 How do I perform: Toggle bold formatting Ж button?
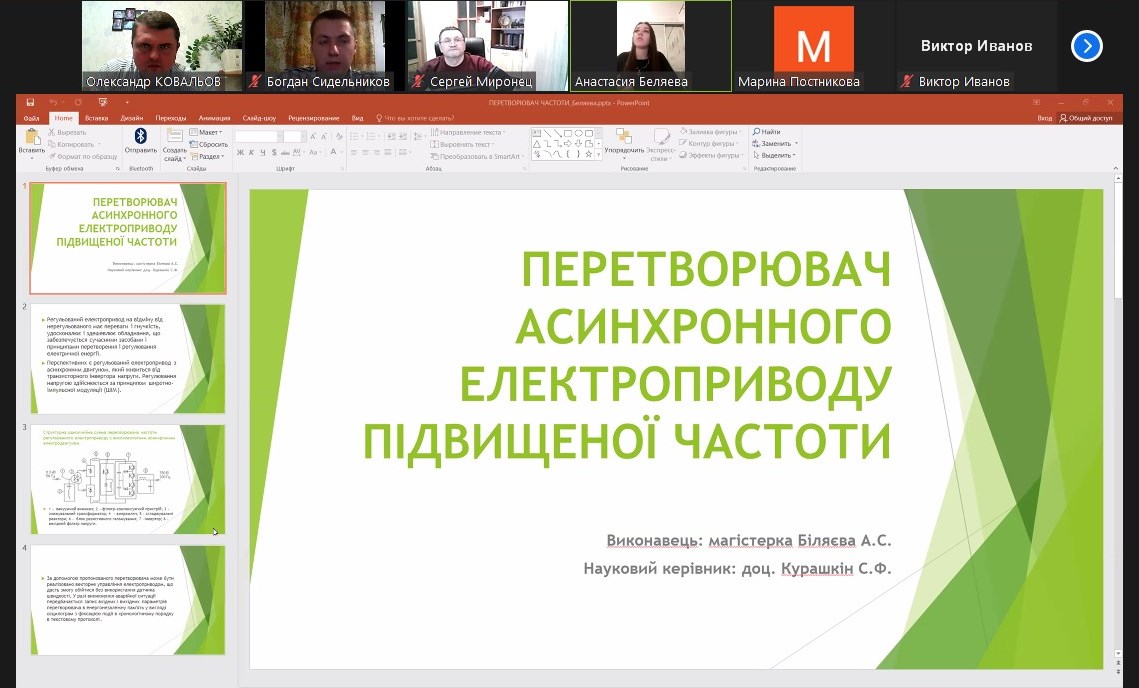241,153
